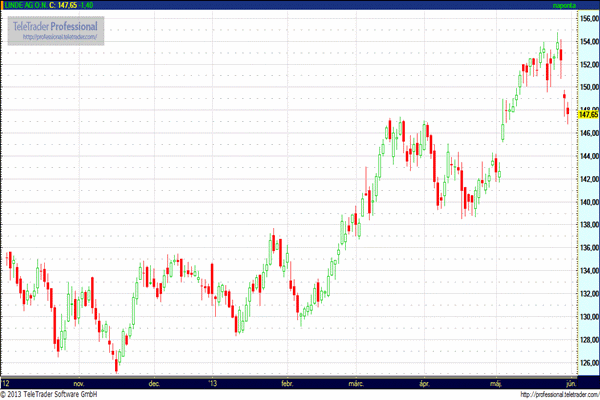Open the professional.teletrader.com link under logo
The image size is (600, 400).
(56, 37)
